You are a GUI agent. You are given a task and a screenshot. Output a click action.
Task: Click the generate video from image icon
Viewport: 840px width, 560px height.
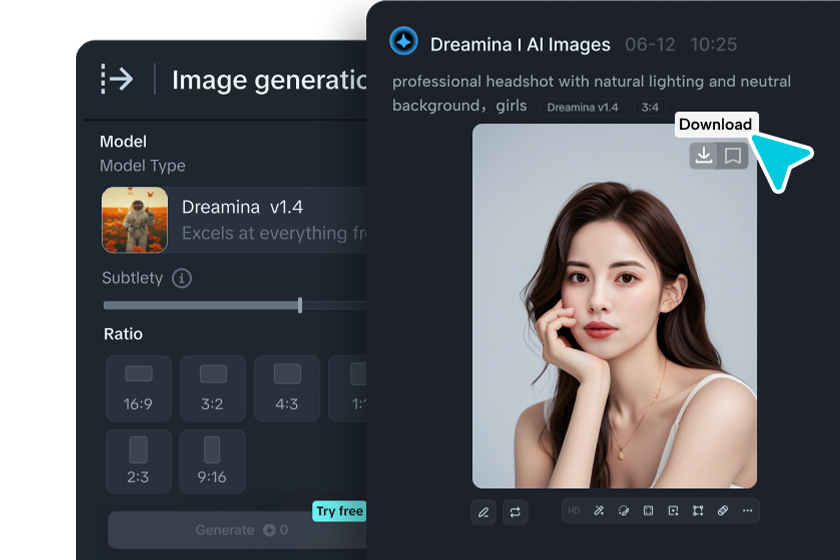[673, 511]
